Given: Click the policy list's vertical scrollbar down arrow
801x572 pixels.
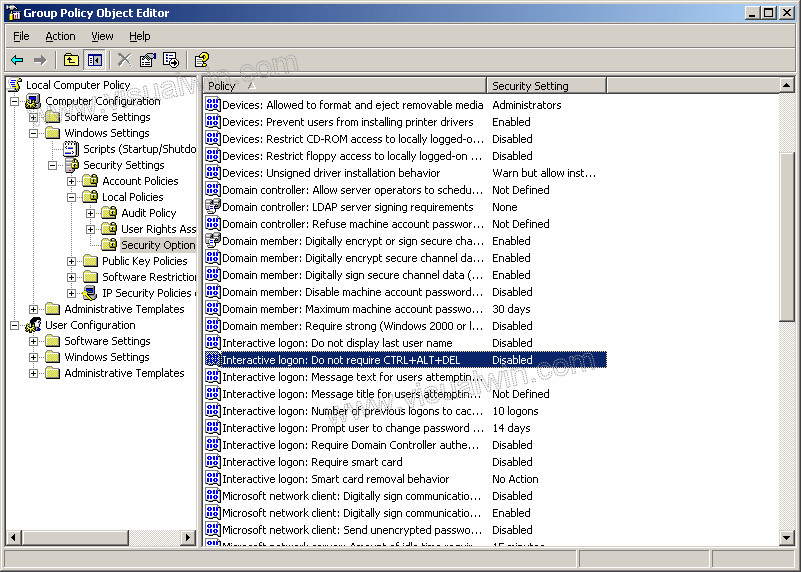Looking at the screenshot, I should tap(786, 538).
